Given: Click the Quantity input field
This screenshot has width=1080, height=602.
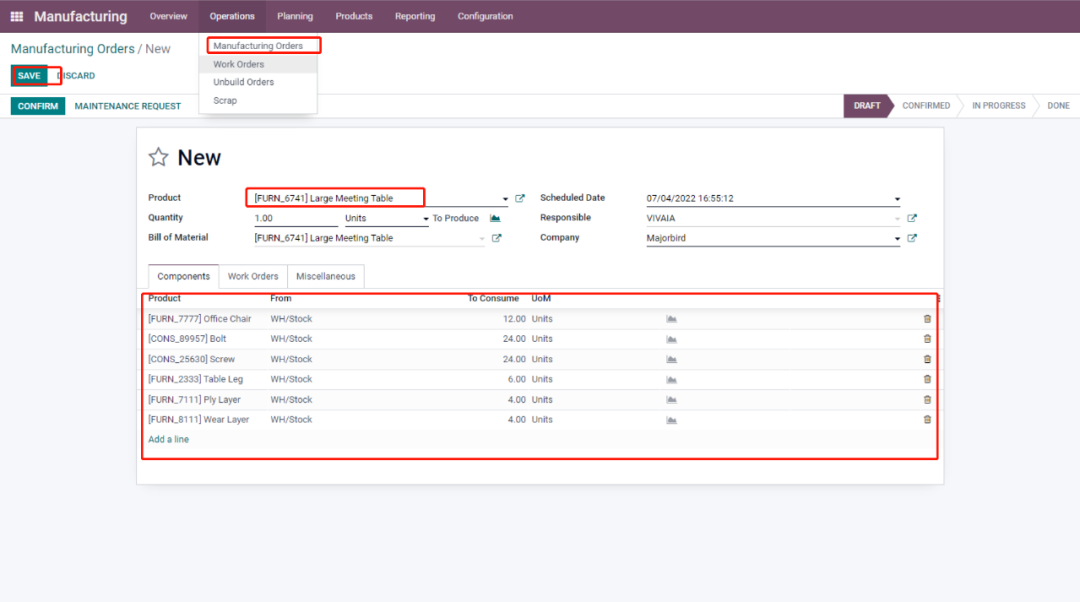Looking at the screenshot, I should [295, 218].
